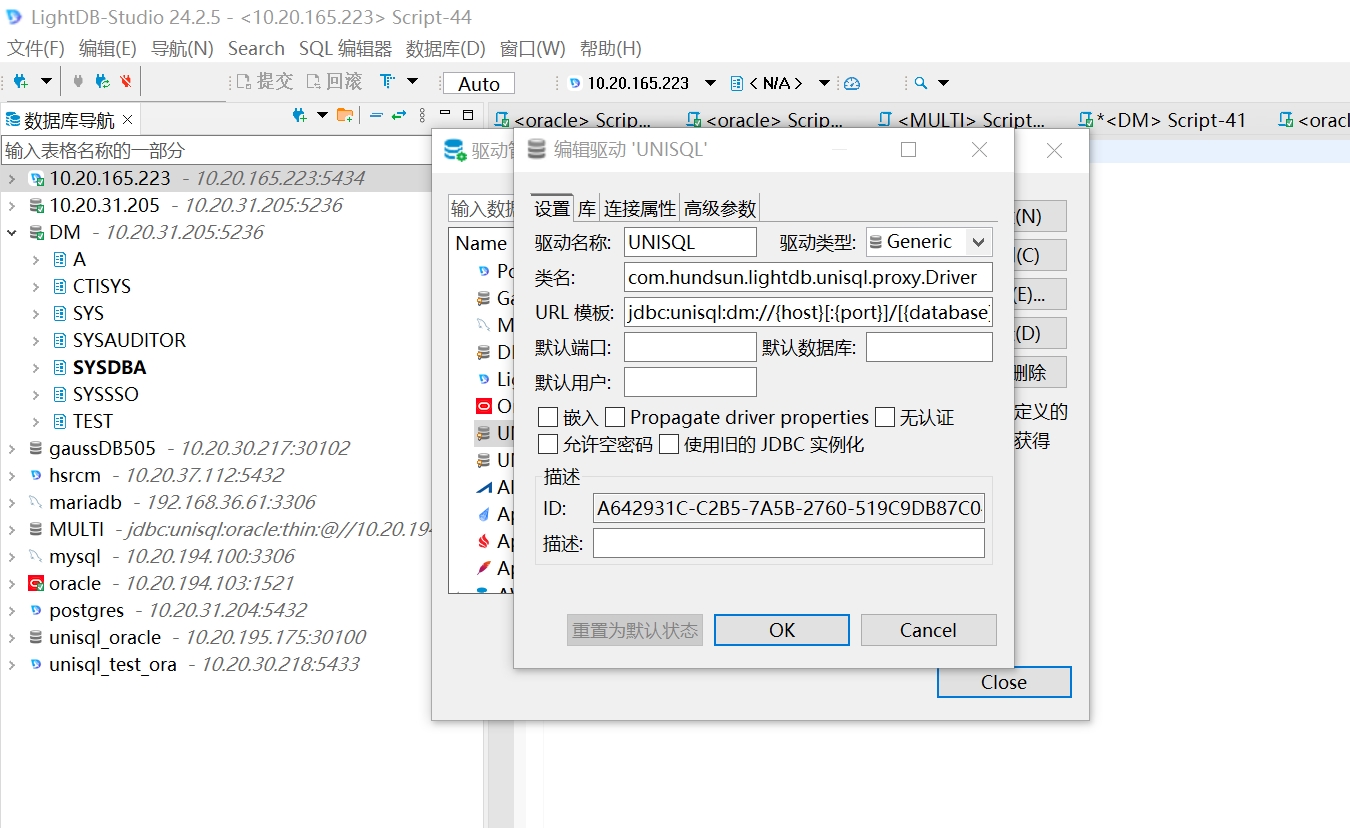Open the Search menu
Screen dimensions: 1350x828
tap(256, 48)
